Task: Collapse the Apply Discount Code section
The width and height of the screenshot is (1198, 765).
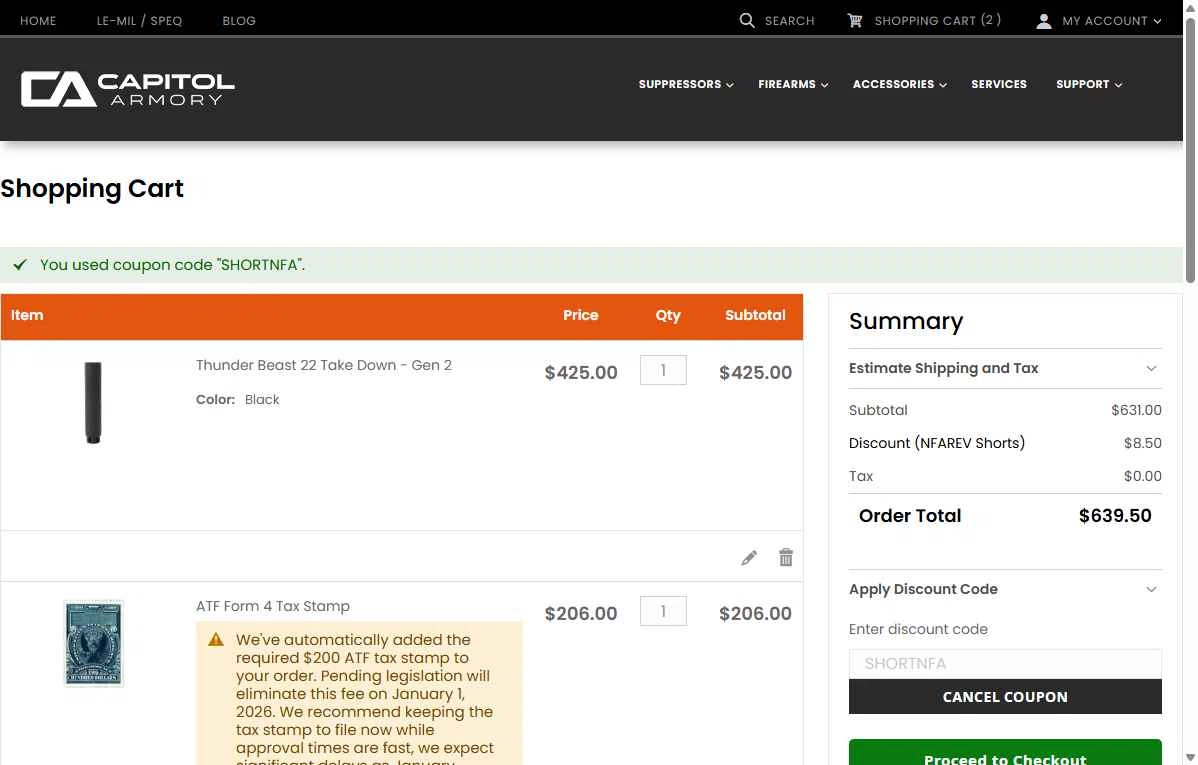Action: pos(1005,589)
